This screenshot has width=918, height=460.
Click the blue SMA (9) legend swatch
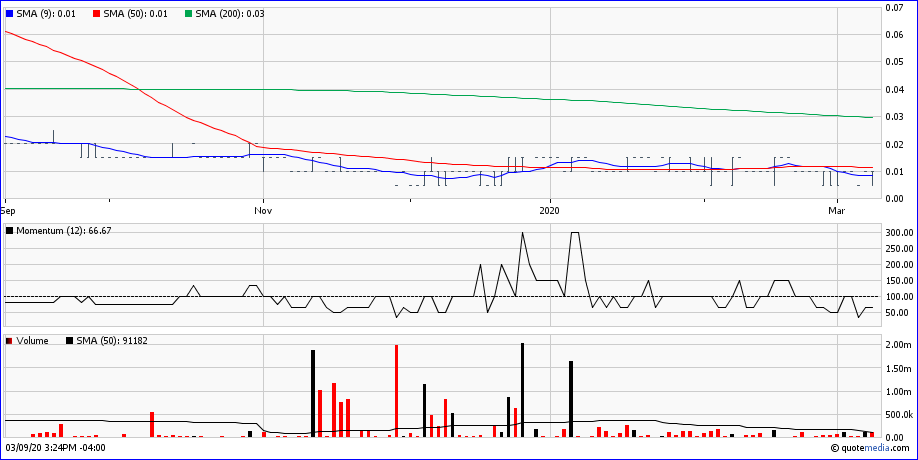pyautogui.click(x=10, y=14)
